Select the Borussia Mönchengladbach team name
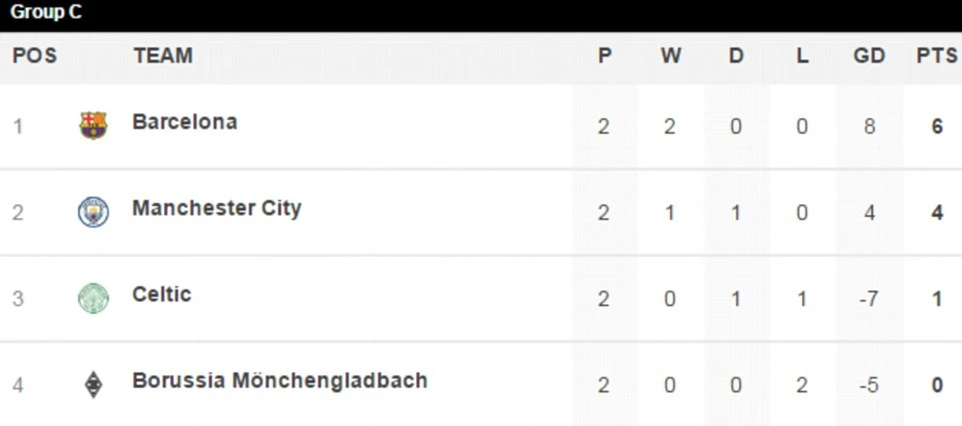 [279, 381]
